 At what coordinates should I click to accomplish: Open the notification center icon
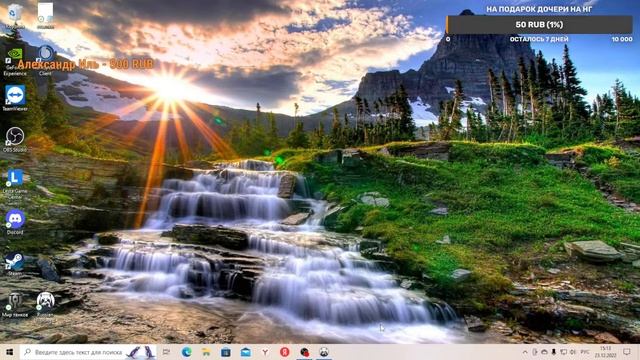[627, 352]
